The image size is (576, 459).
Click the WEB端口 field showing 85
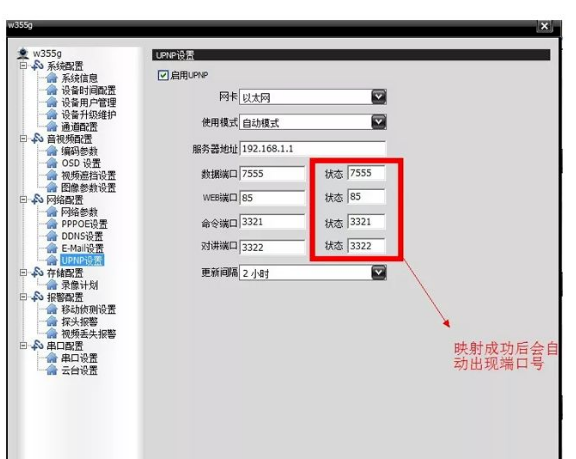pos(272,198)
